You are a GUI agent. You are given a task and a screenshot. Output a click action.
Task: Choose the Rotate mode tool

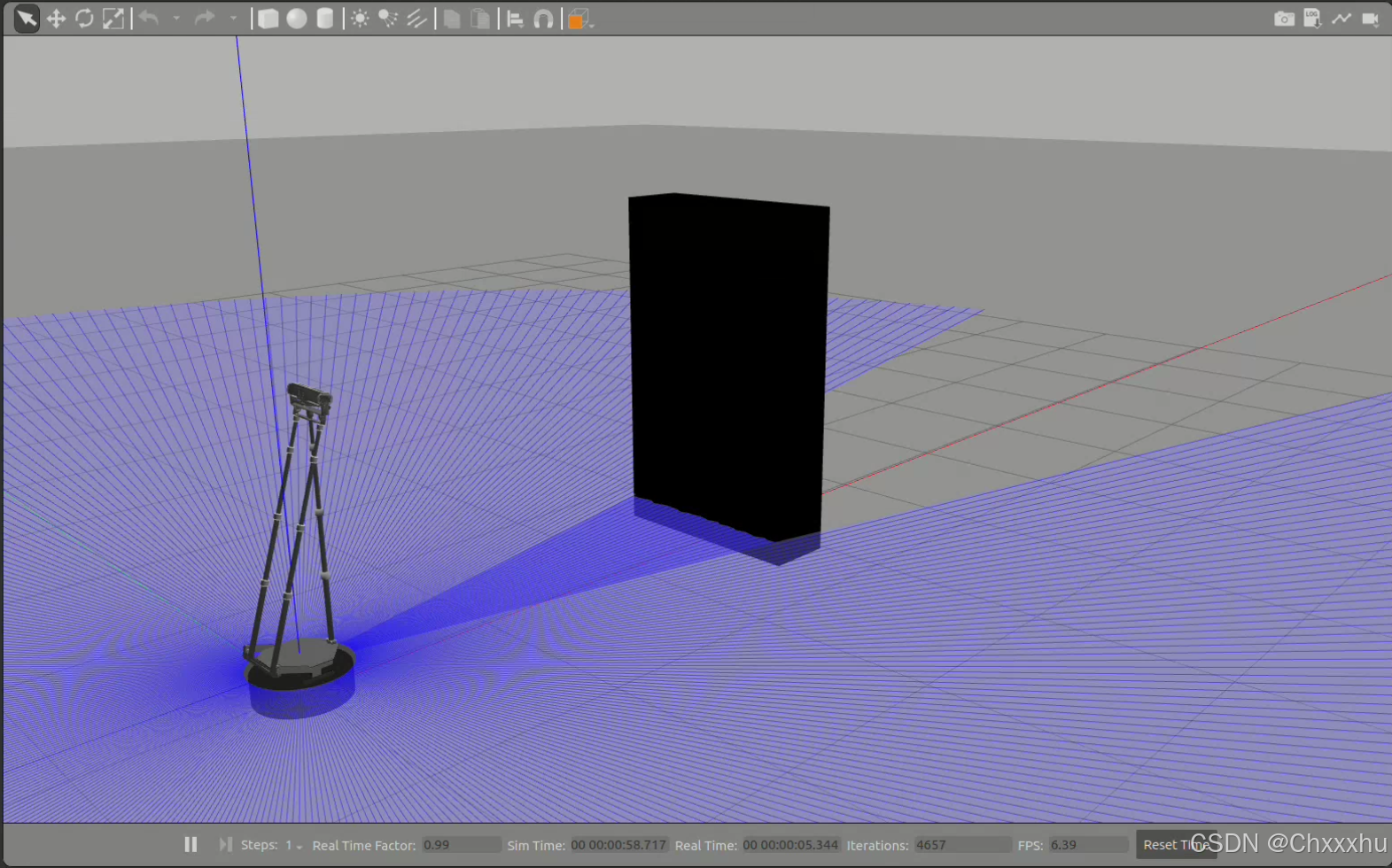point(84,19)
